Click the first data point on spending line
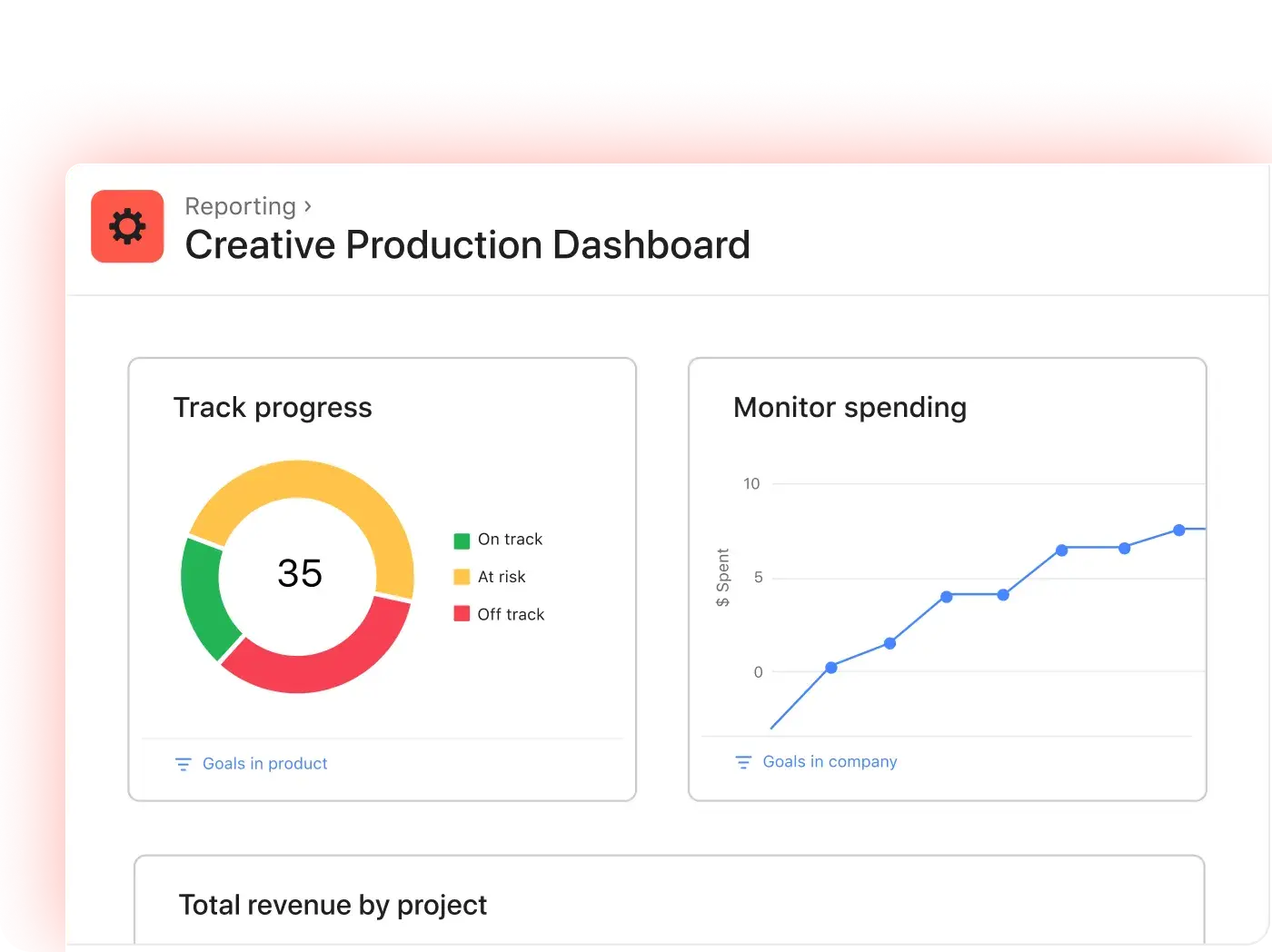 [x=831, y=668]
